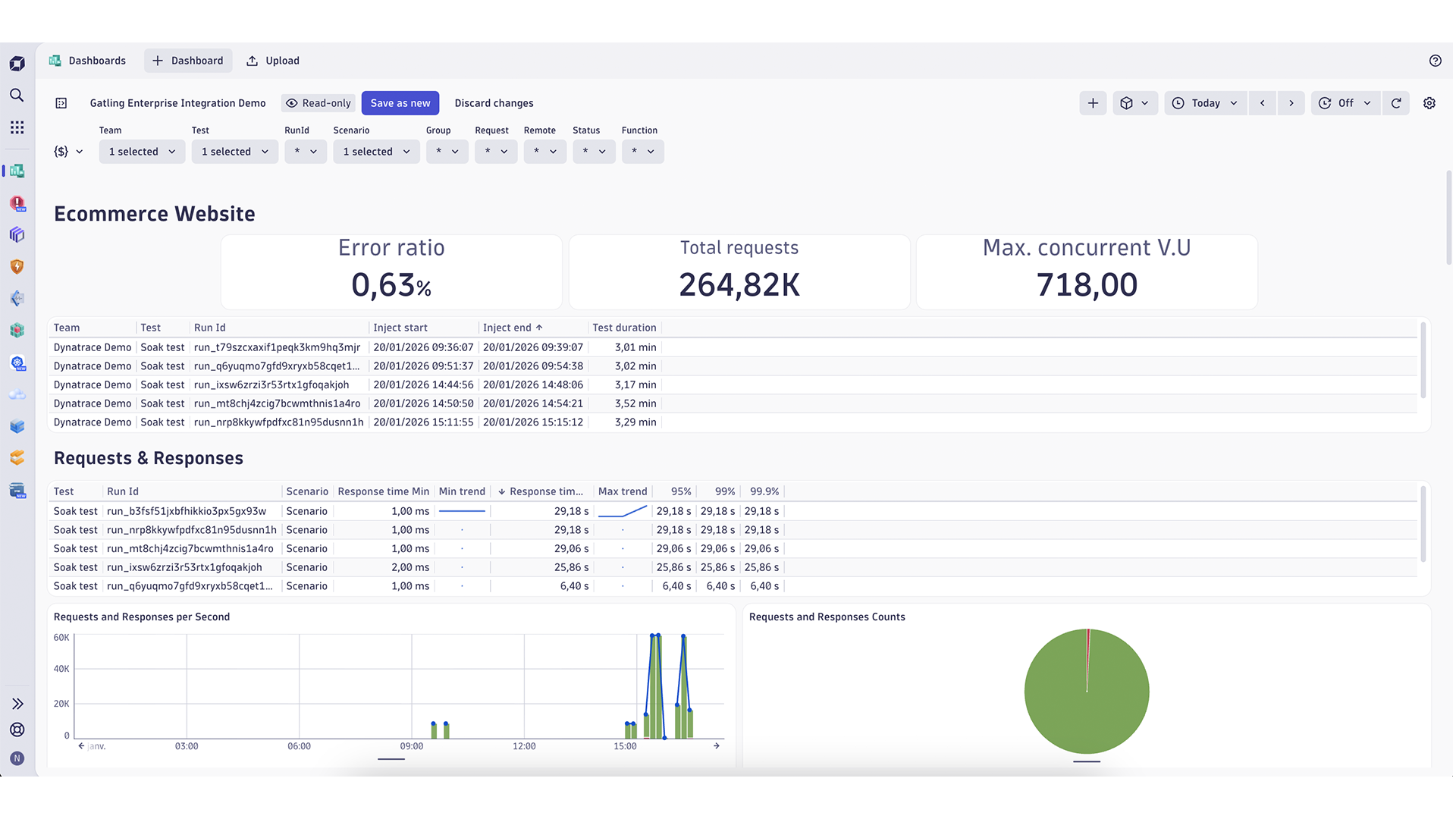
Task: Click the Upload menu item
Action: 273,61
